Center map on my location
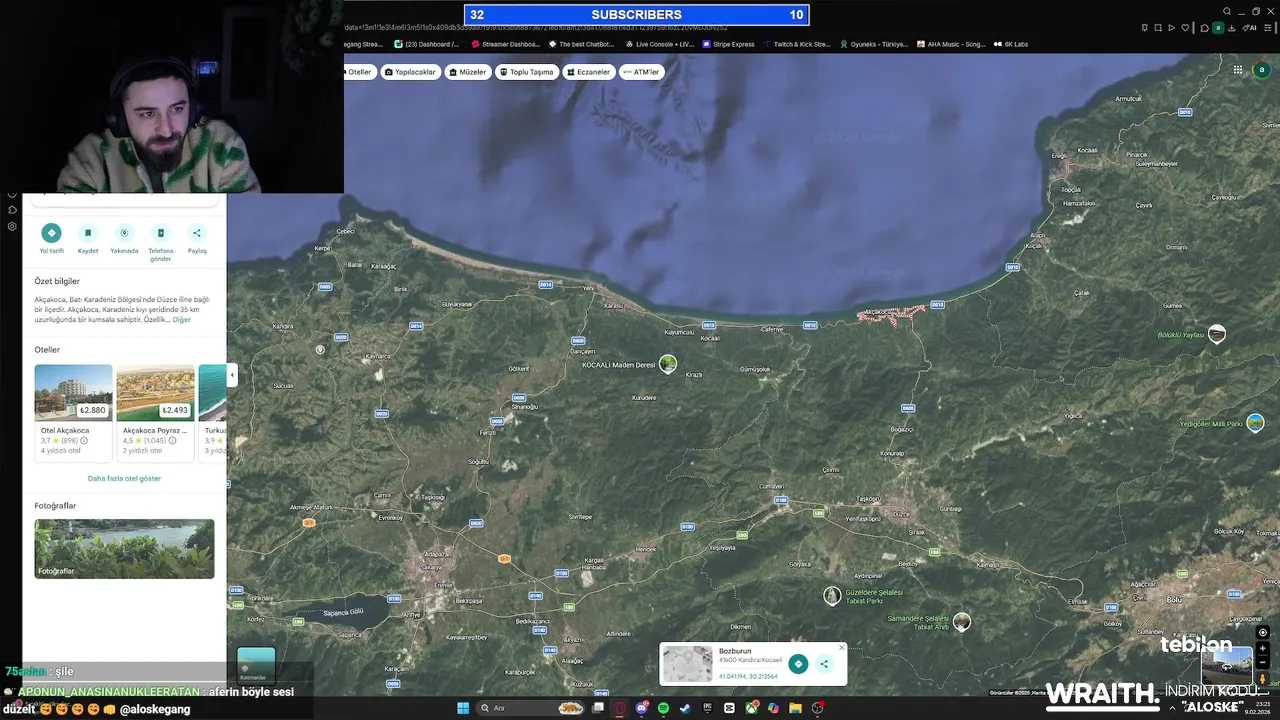This screenshot has width=1280, height=720. click(x=1263, y=632)
